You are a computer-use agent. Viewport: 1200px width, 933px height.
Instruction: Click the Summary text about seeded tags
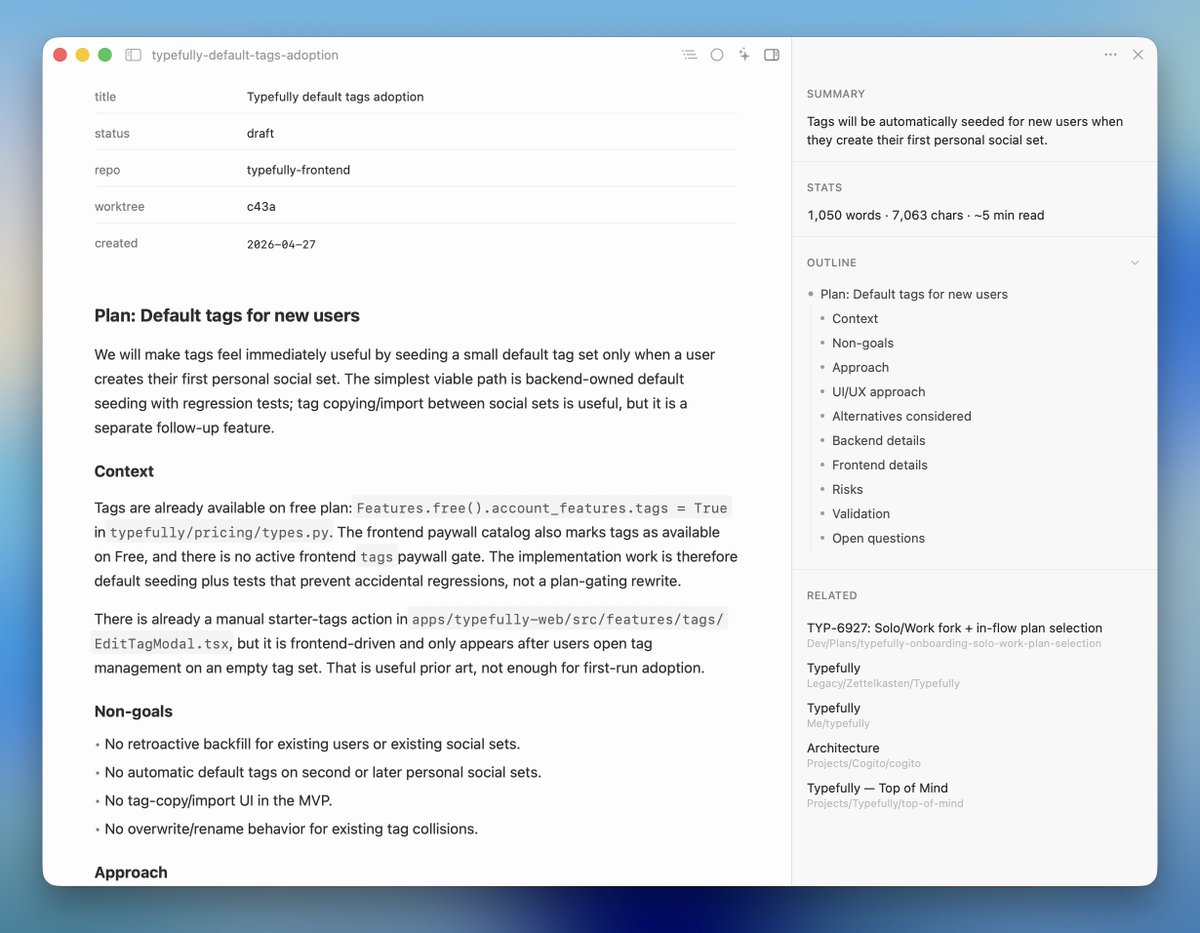pyautogui.click(x=965, y=131)
